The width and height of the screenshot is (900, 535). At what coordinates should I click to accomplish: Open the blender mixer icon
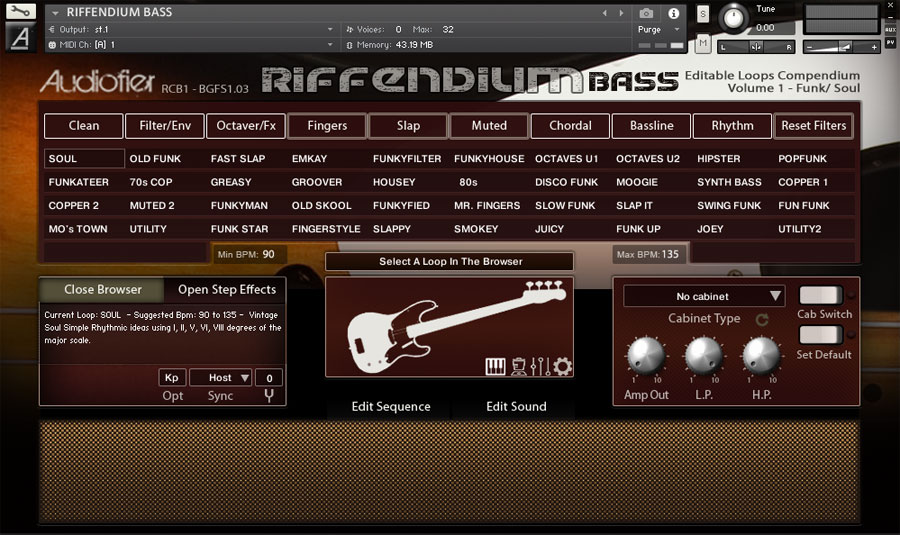(519, 366)
